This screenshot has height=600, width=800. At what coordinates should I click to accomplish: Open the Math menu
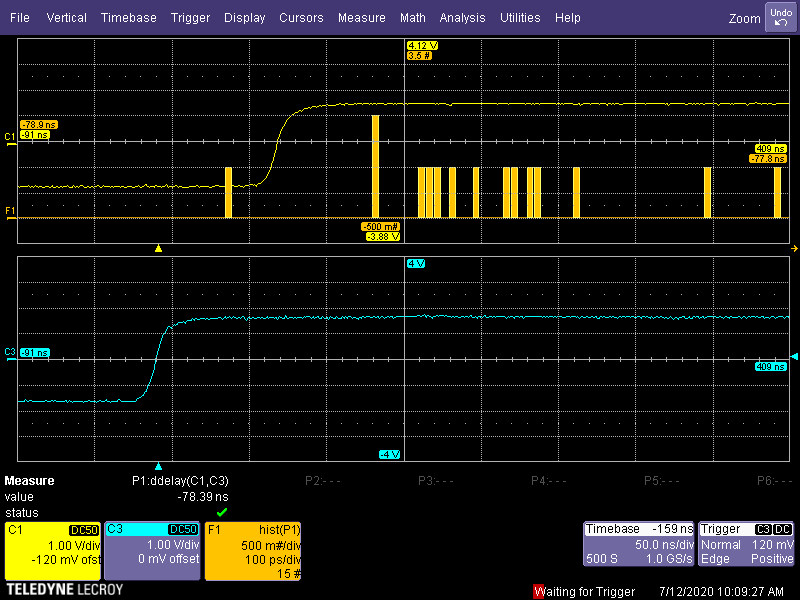[x=413, y=17]
